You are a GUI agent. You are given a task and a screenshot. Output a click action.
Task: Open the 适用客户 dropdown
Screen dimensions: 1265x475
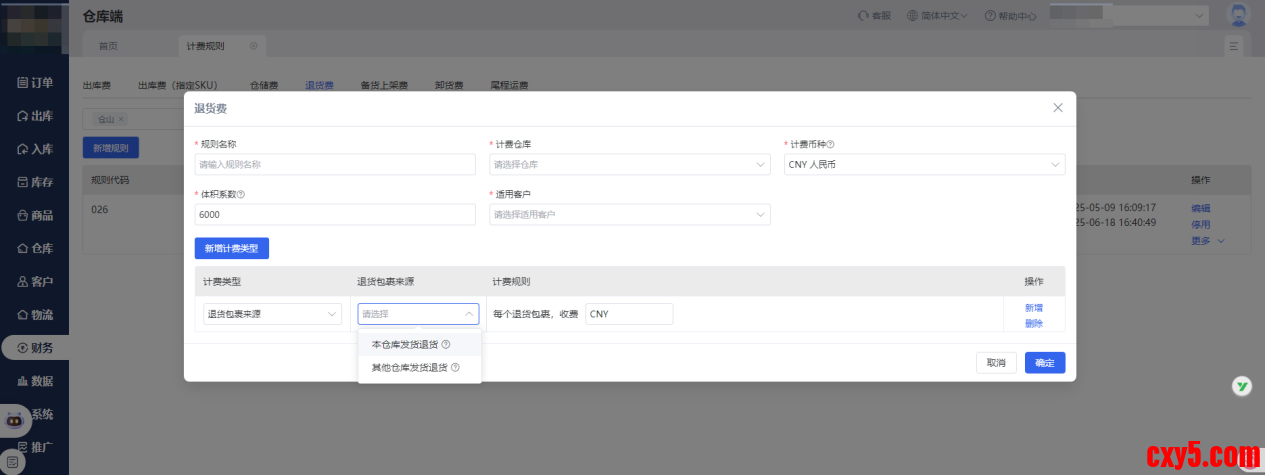[629, 215]
